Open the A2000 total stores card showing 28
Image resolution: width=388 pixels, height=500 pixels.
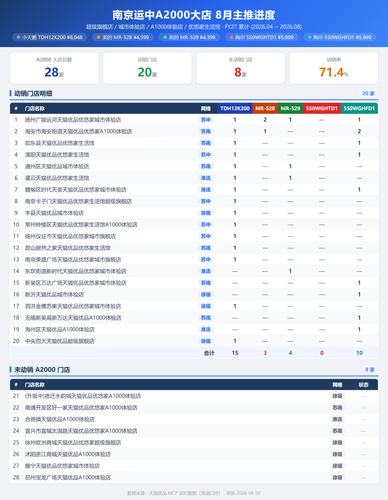54,68
